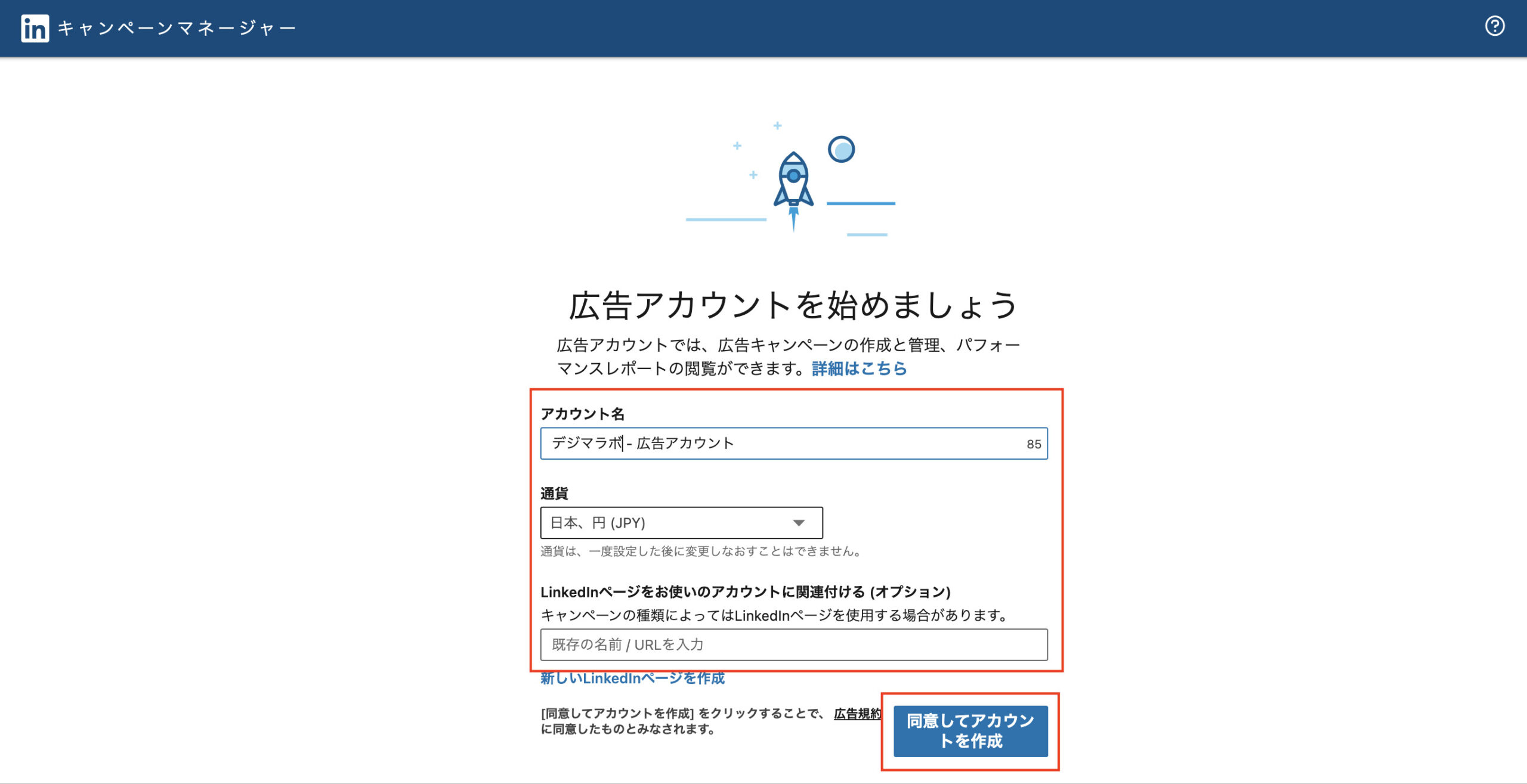Click the blue planet circle illustration
This screenshot has width=1527, height=784.
click(x=841, y=149)
